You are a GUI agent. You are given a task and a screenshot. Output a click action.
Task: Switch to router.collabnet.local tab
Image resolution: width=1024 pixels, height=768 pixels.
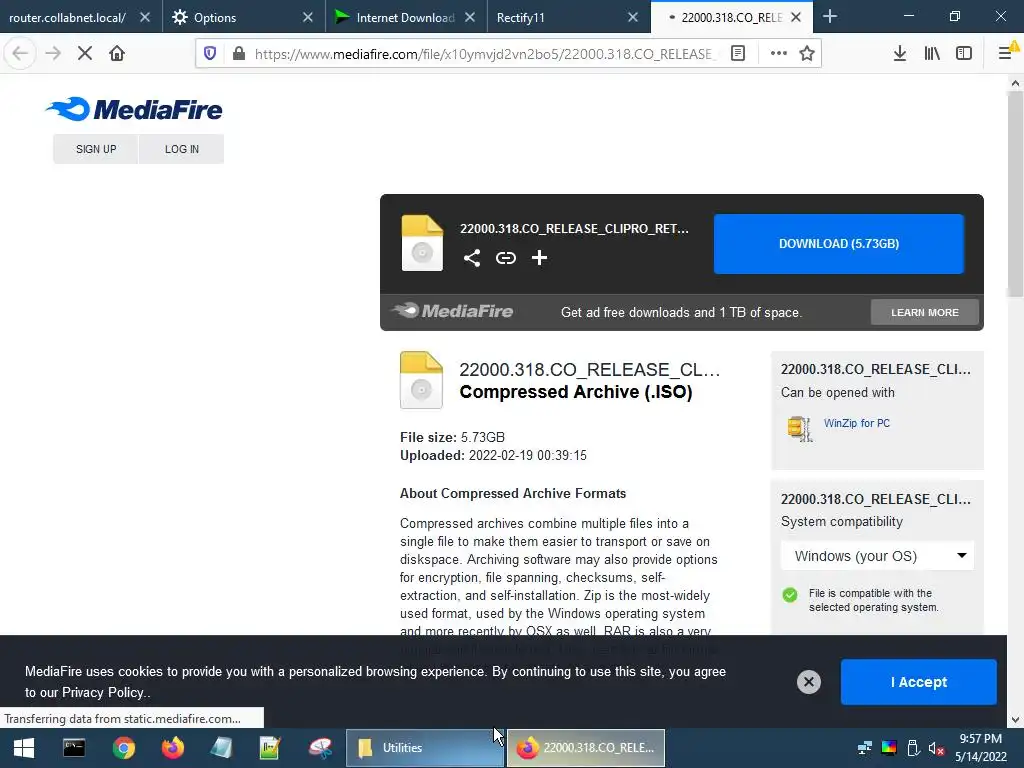click(67, 18)
